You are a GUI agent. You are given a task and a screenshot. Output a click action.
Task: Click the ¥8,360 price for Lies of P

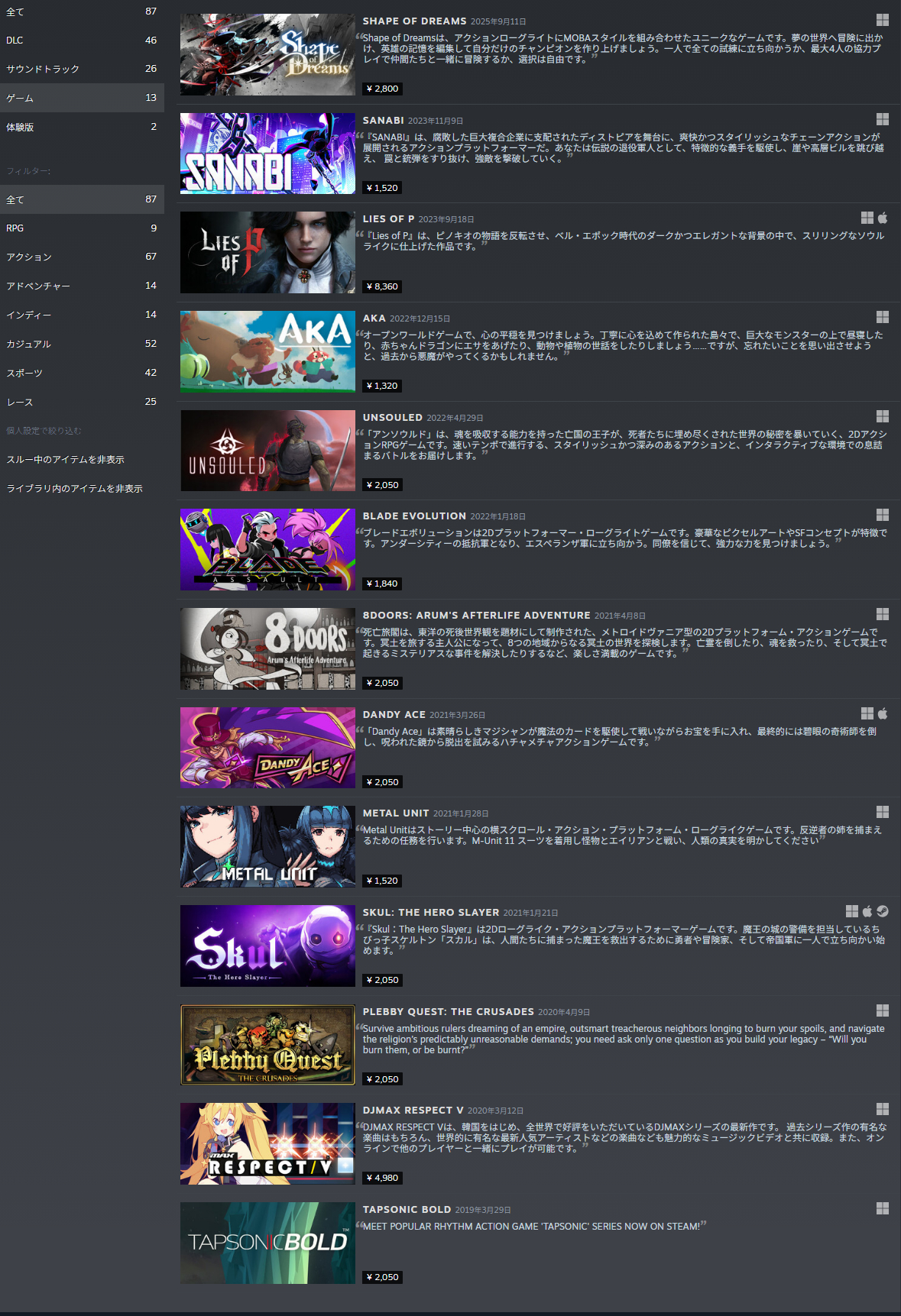tap(382, 286)
